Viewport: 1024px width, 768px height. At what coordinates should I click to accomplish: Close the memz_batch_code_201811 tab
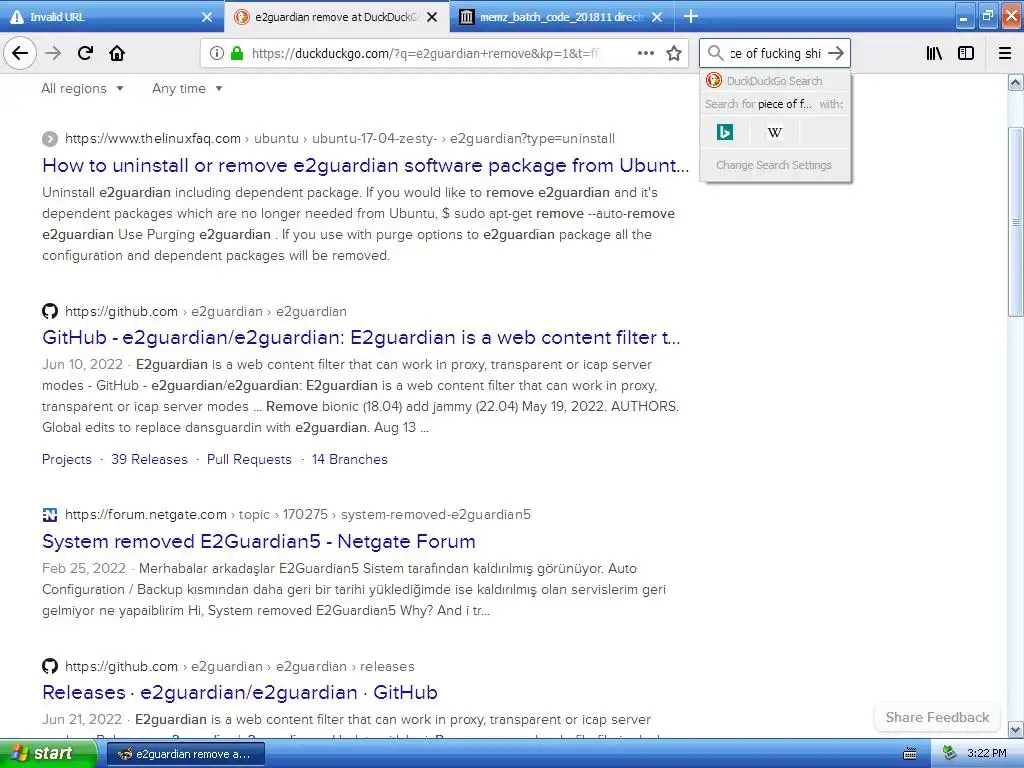pos(657,17)
